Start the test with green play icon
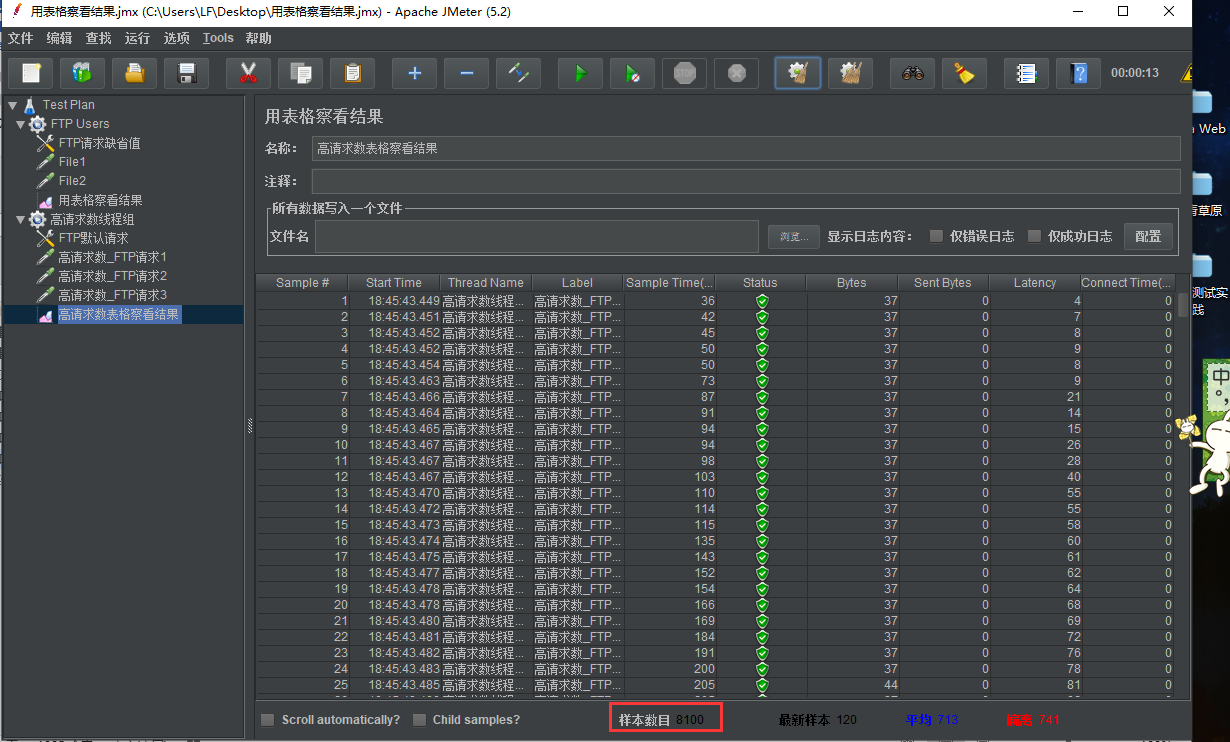The height and width of the screenshot is (742, 1230). 580,73
